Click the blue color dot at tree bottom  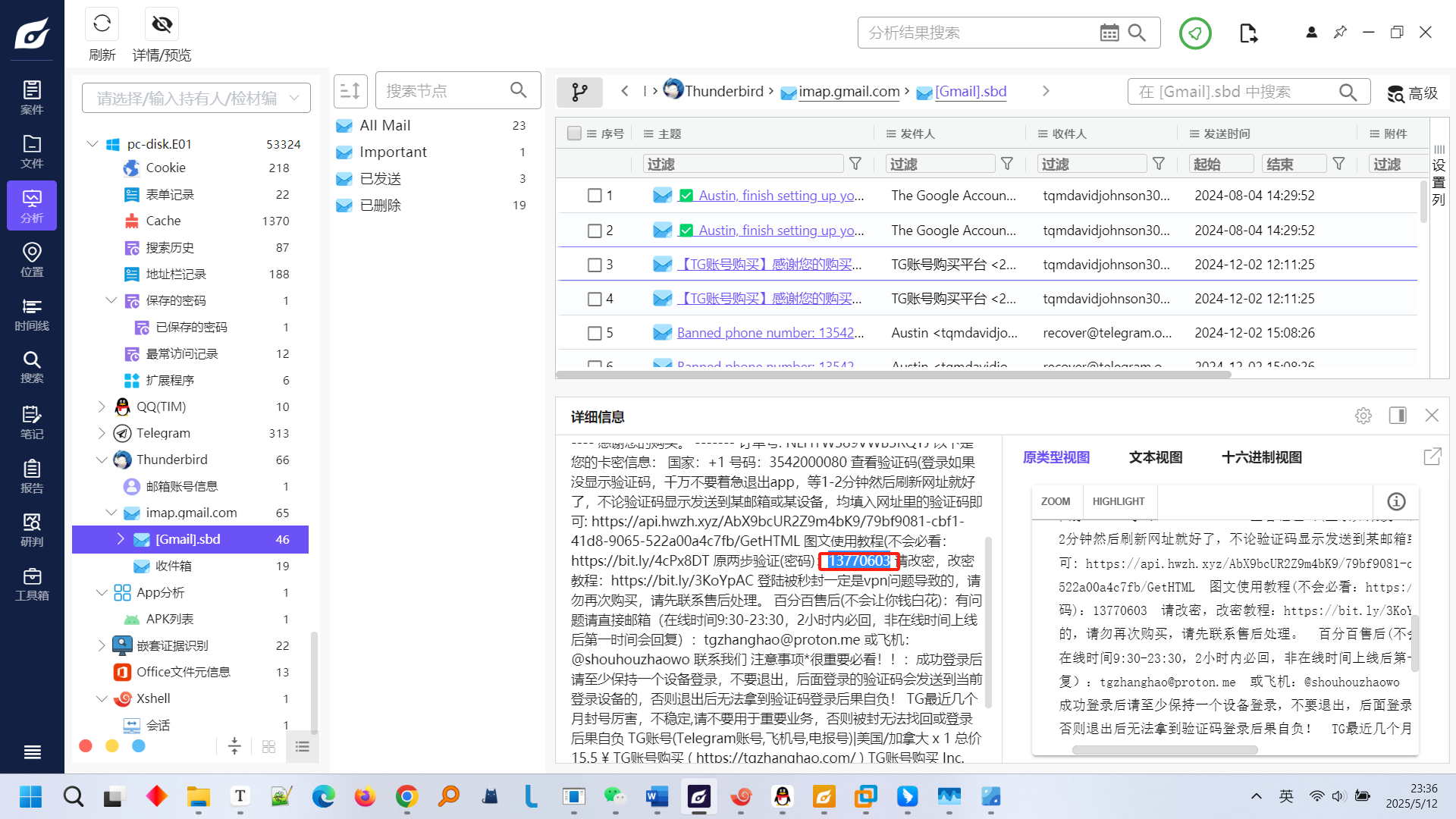[139, 746]
